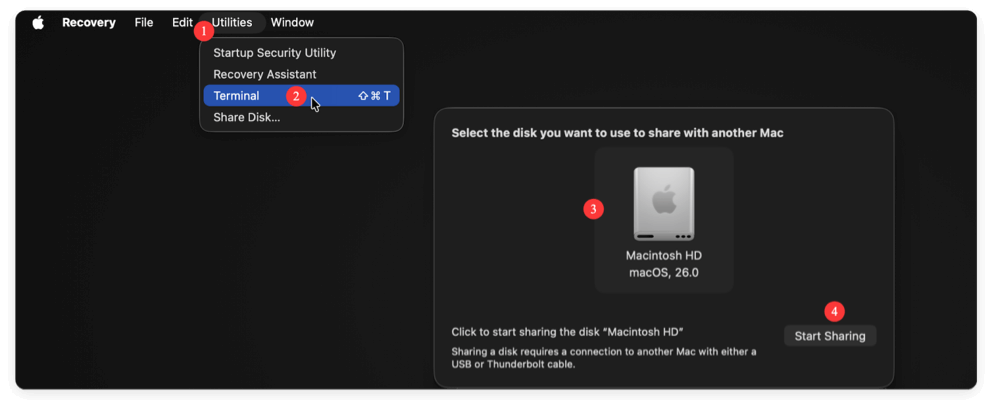The width and height of the screenshot is (992, 407).
Task: Click the "macOS, 26.0" version text
Action: click(x=664, y=273)
